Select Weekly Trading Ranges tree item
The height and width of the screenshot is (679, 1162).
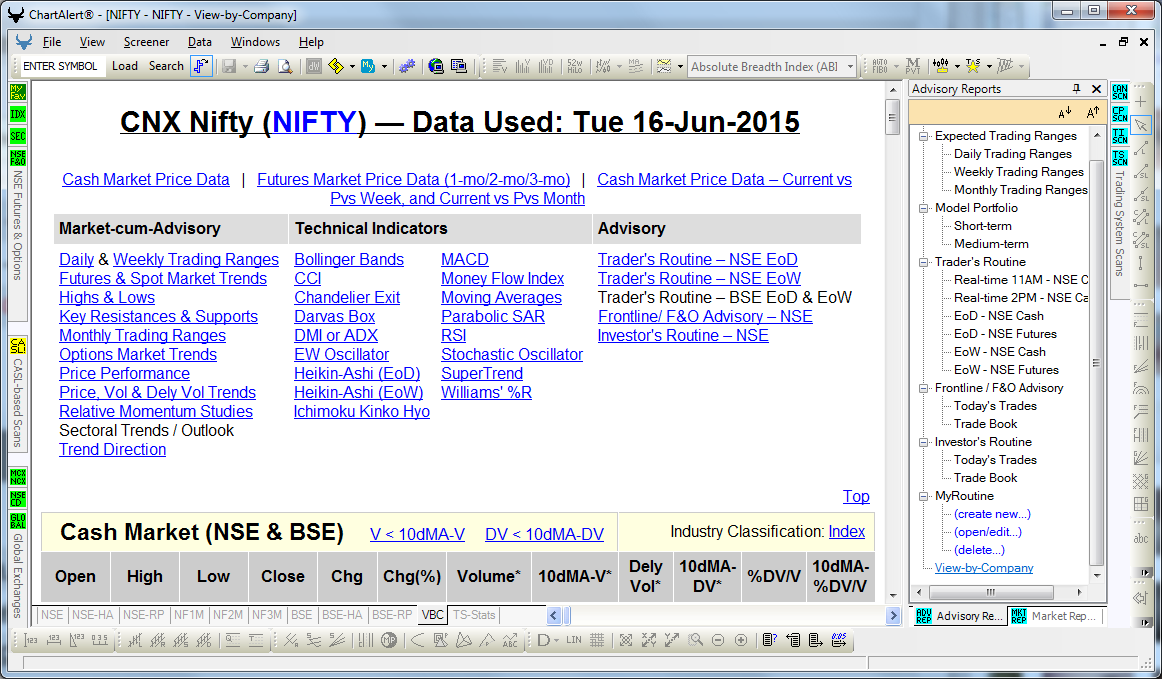click(x=1018, y=172)
